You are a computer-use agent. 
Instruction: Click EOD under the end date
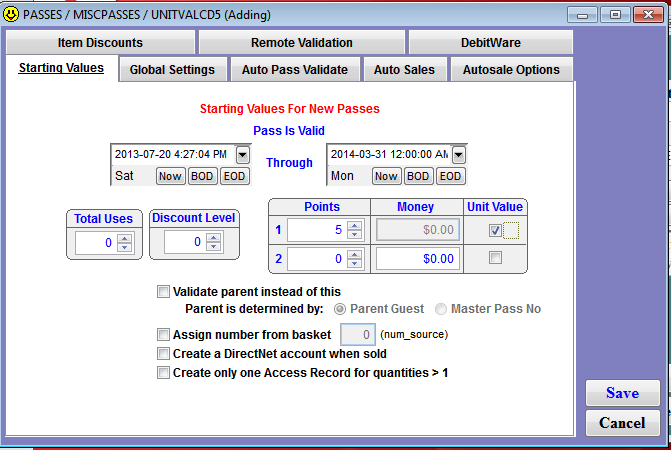pos(450,176)
